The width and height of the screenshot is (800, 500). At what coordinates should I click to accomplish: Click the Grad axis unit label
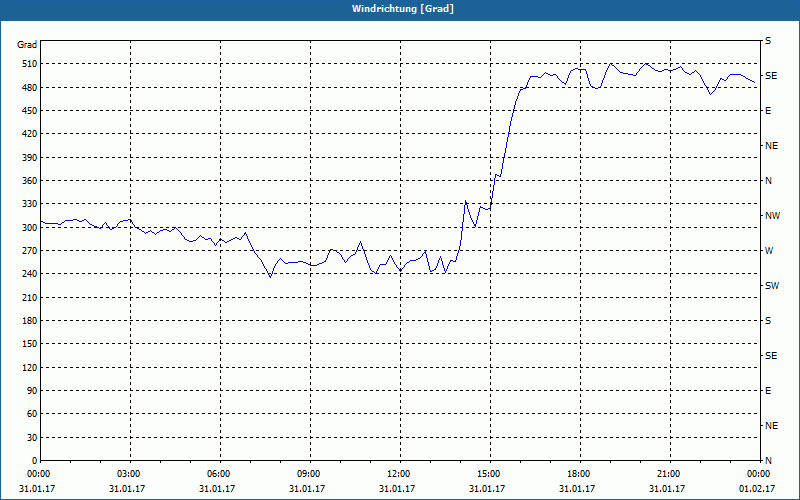[x=27, y=45]
